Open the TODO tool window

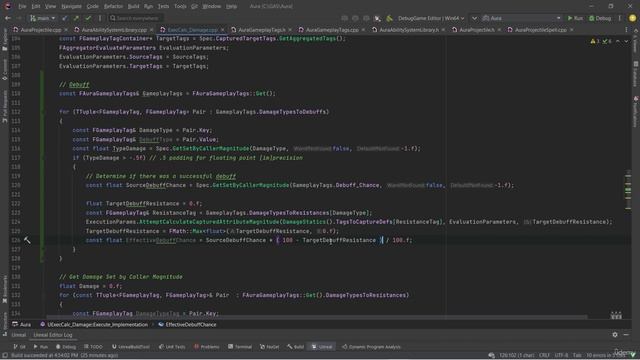[93, 347]
